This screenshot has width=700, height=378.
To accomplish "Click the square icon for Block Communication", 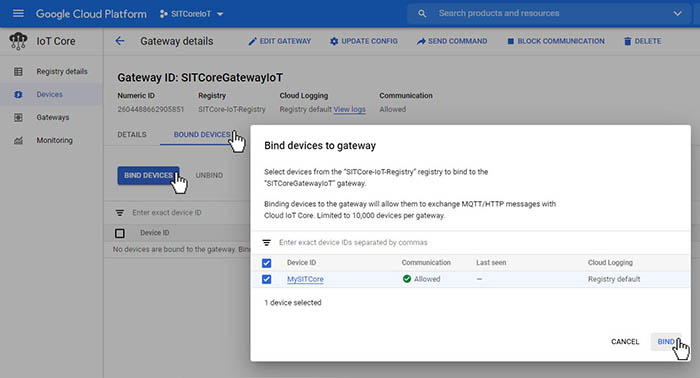I will [x=510, y=41].
